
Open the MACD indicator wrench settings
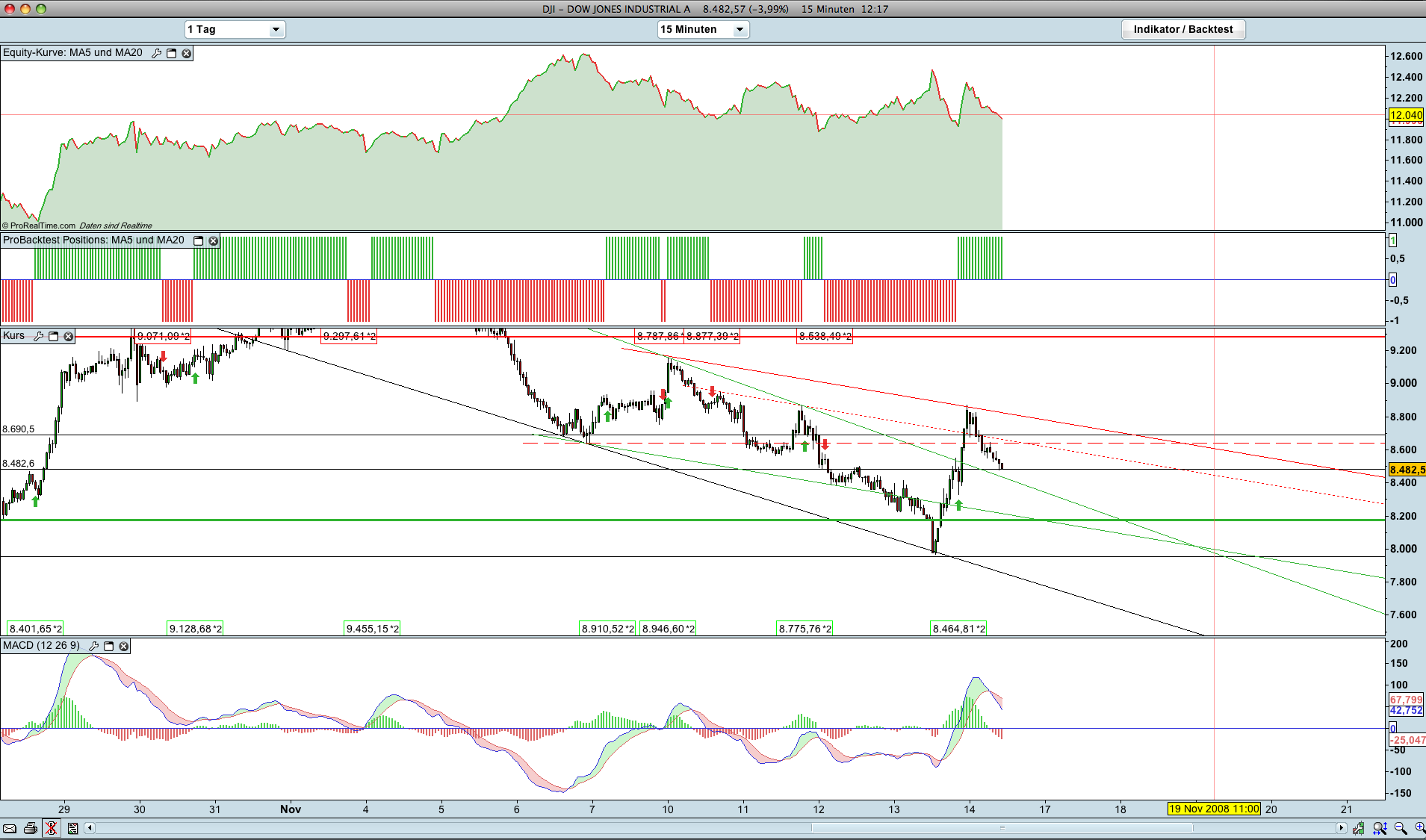click(x=94, y=646)
